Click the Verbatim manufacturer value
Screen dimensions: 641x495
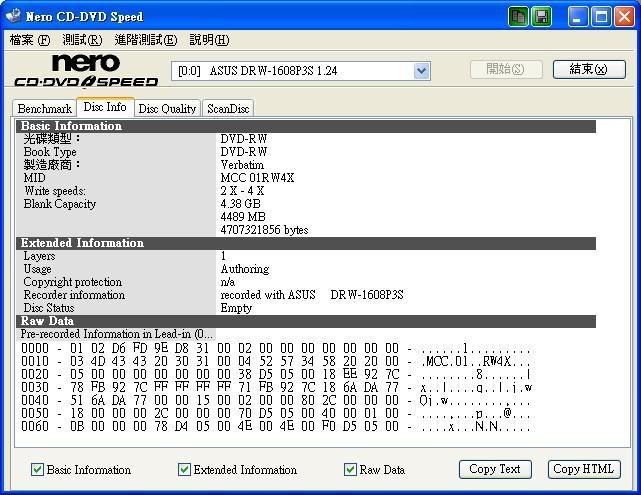(x=242, y=165)
